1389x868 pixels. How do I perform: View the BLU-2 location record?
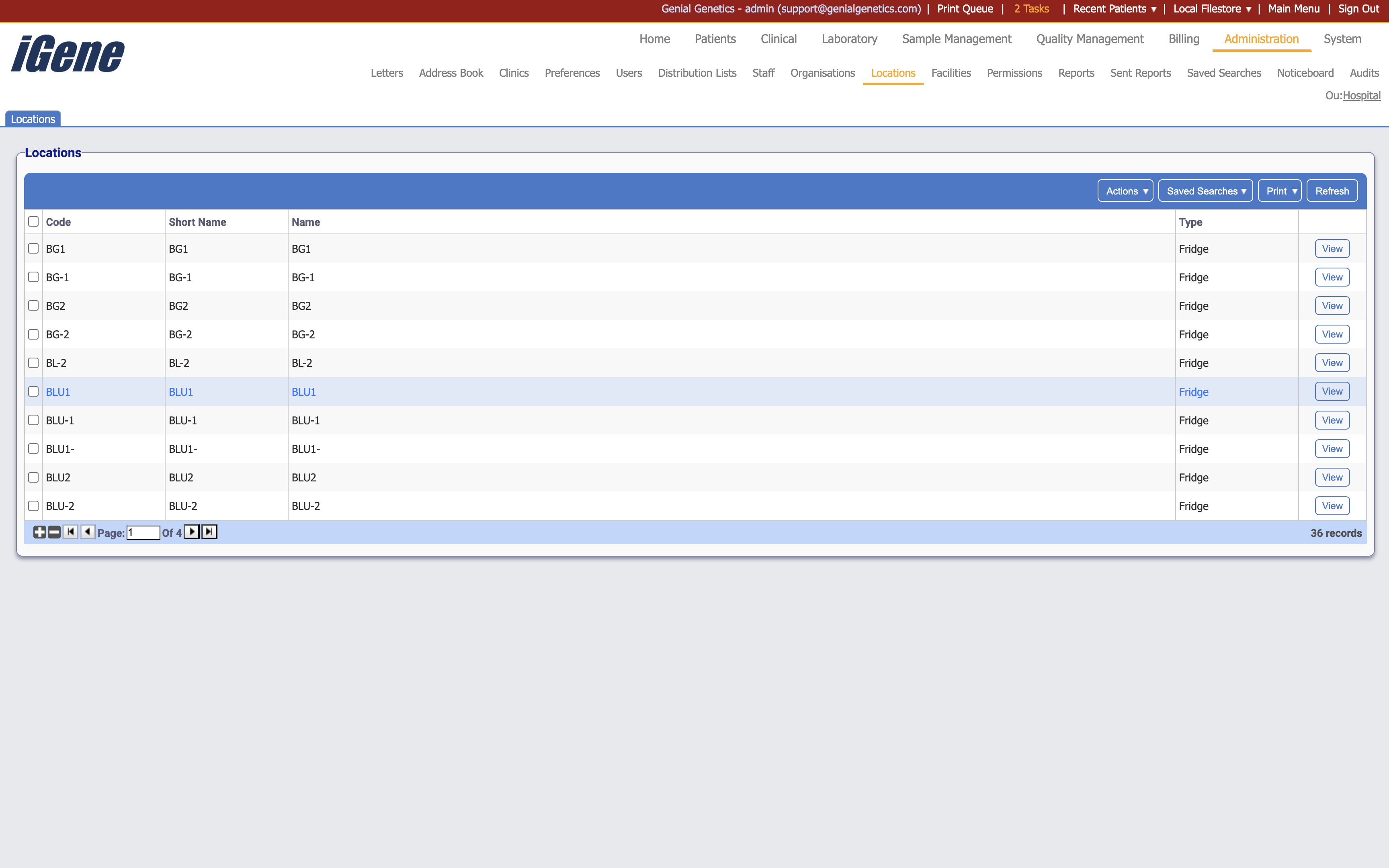pos(1332,506)
